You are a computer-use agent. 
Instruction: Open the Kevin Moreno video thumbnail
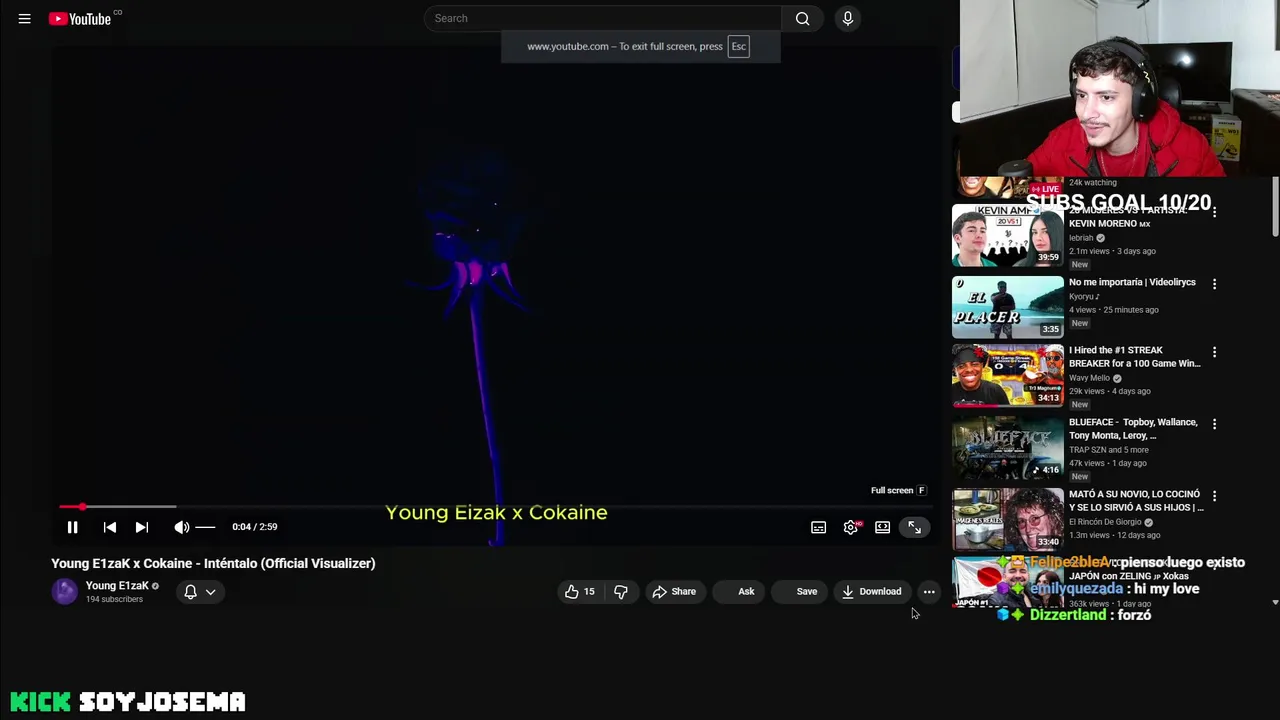point(1007,236)
